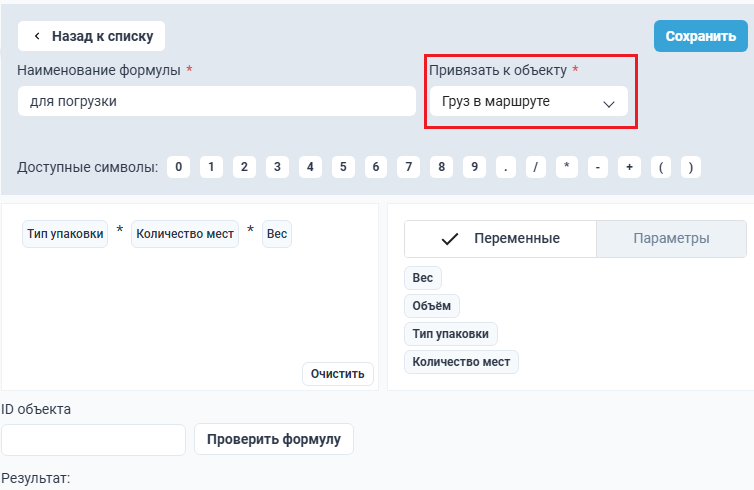Insert symbol 8 into formula
The height and width of the screenshot is (490, 754).
441,167
